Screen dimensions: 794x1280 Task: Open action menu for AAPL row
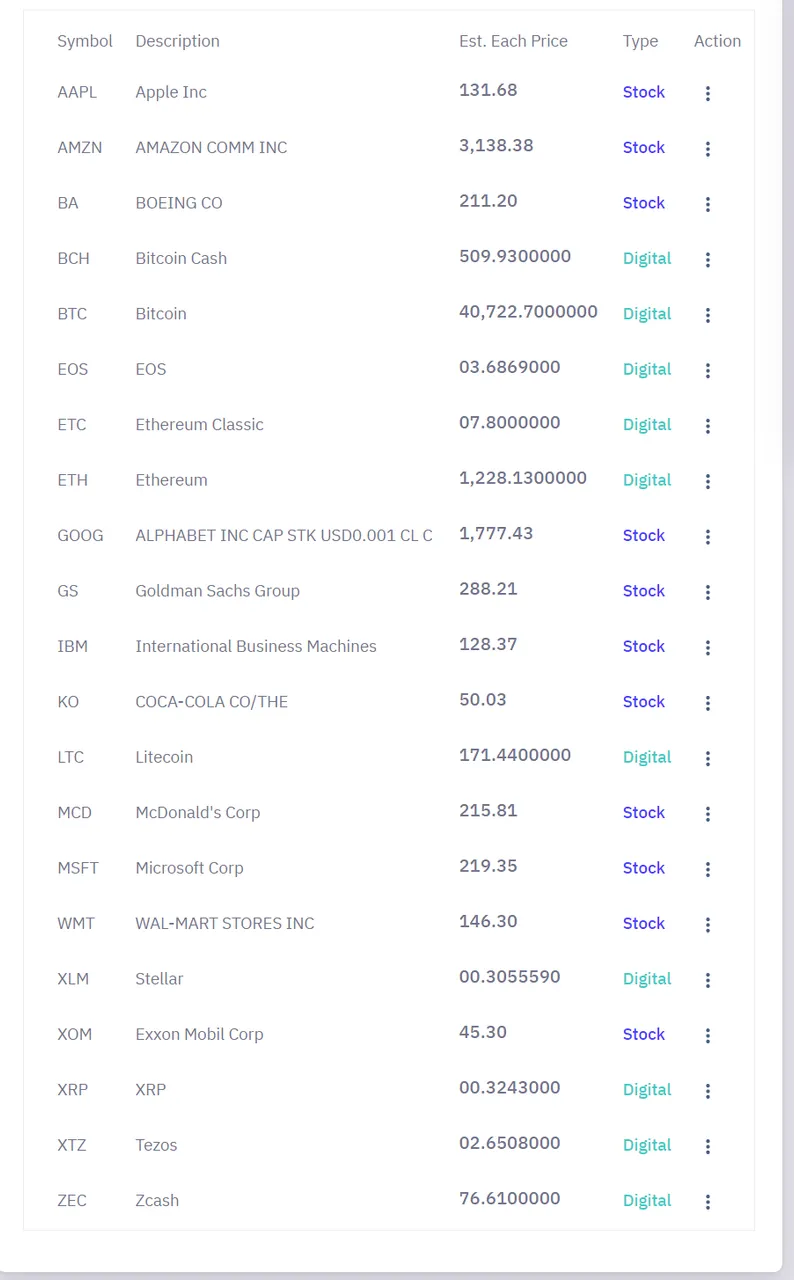coord(708,94)
